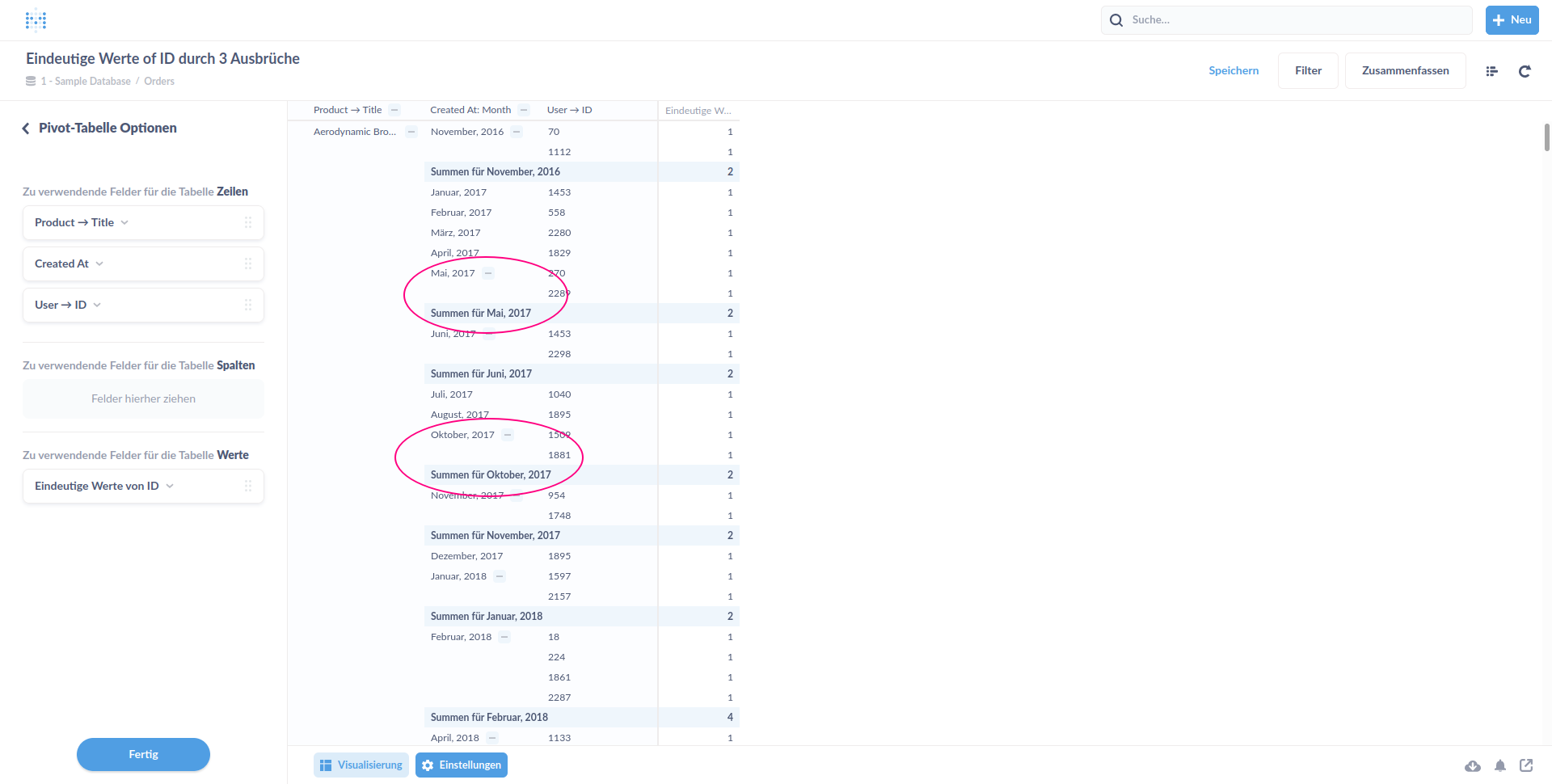Select Summen für Januar, 2018 row

pyautogui.click(x=581, y=616)
